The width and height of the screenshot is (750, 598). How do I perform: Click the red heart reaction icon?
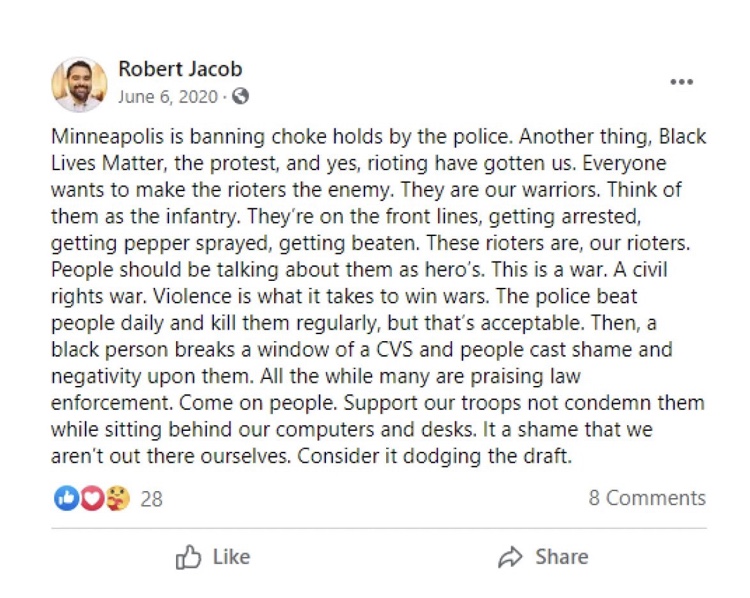point(90,498)
